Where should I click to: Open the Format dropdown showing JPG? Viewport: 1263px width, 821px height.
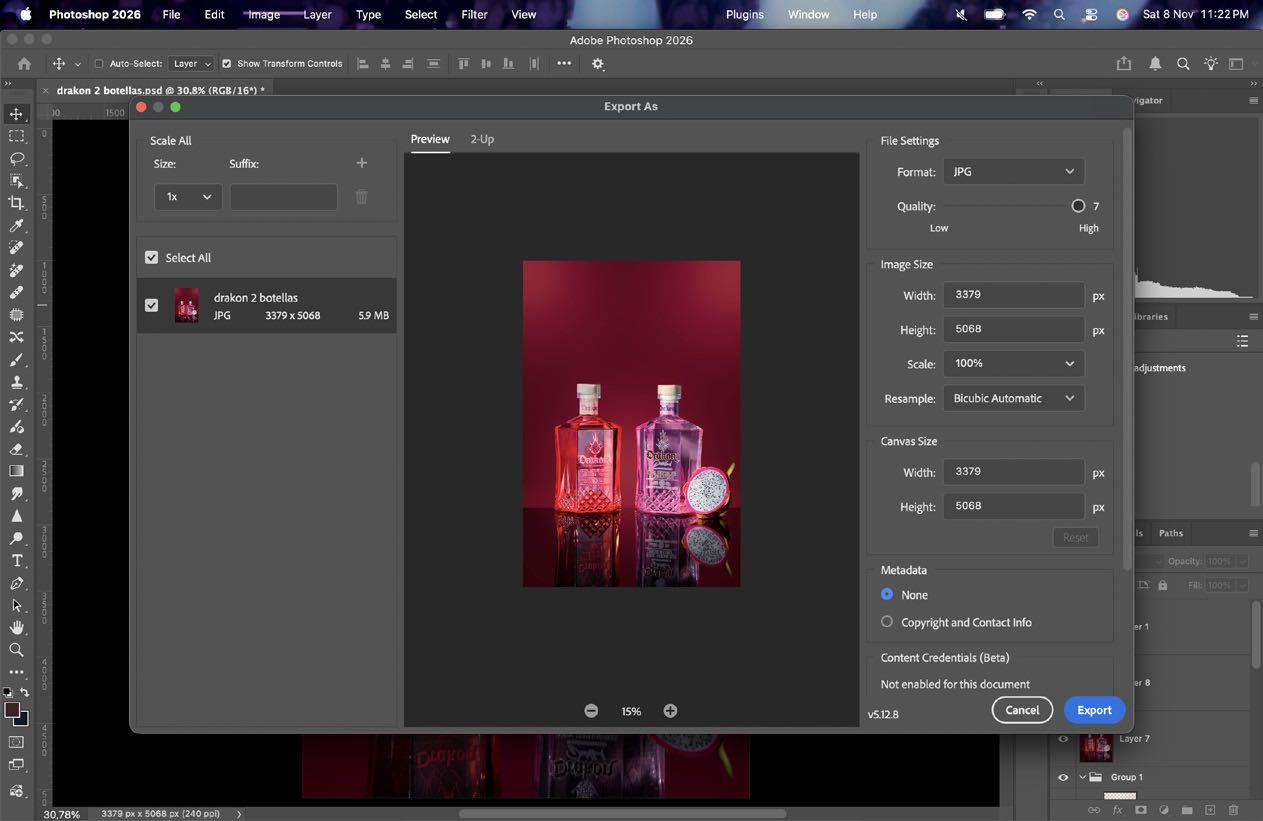[x=1013, y=172]
